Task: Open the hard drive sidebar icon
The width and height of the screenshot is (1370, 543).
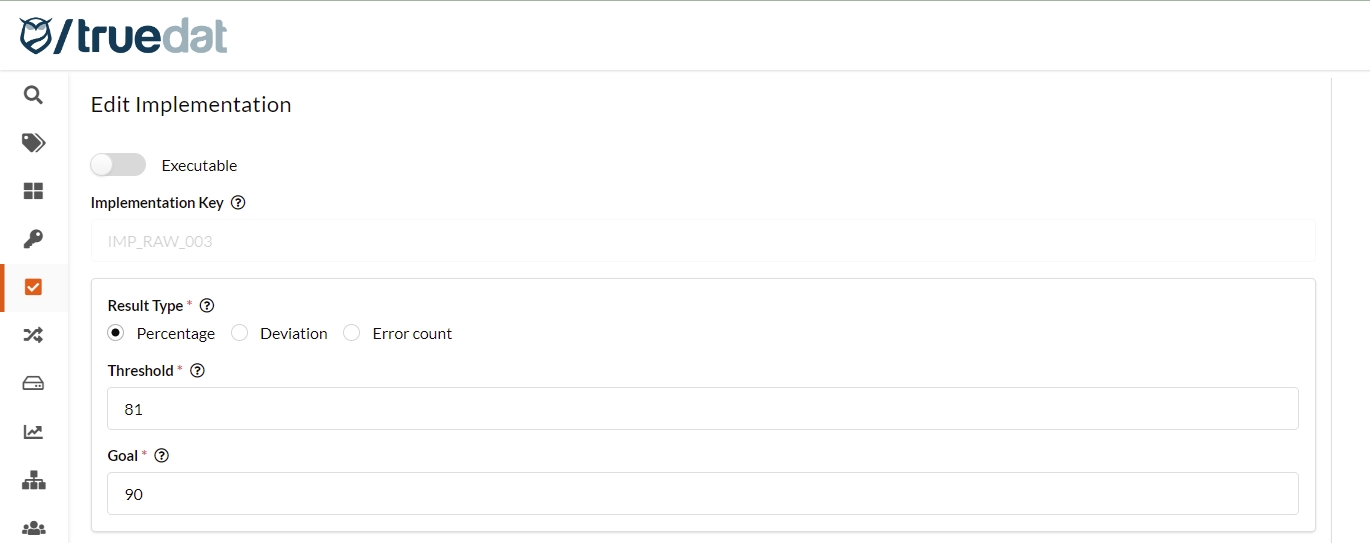Action: (33, 383)
